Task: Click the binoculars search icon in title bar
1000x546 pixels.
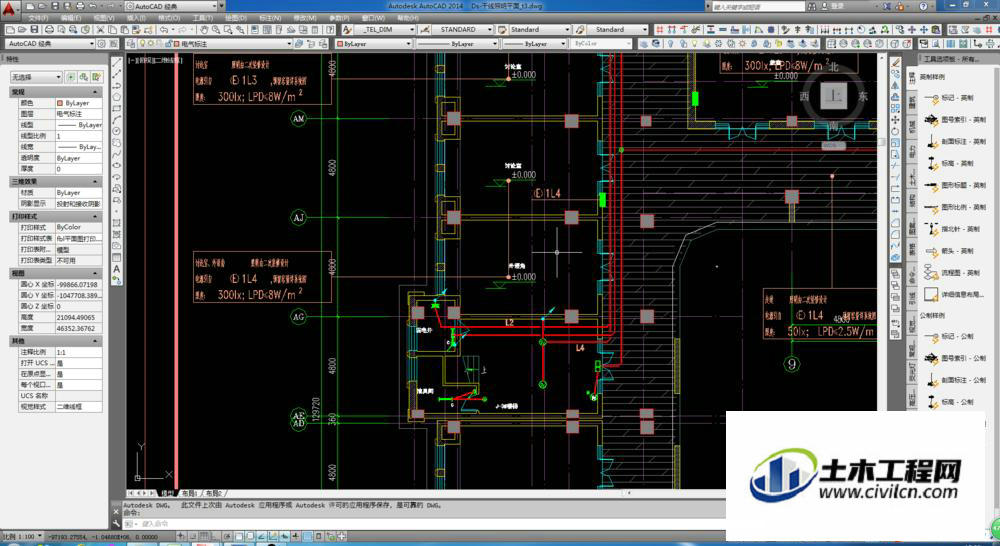Action: (x=812, y=6)
